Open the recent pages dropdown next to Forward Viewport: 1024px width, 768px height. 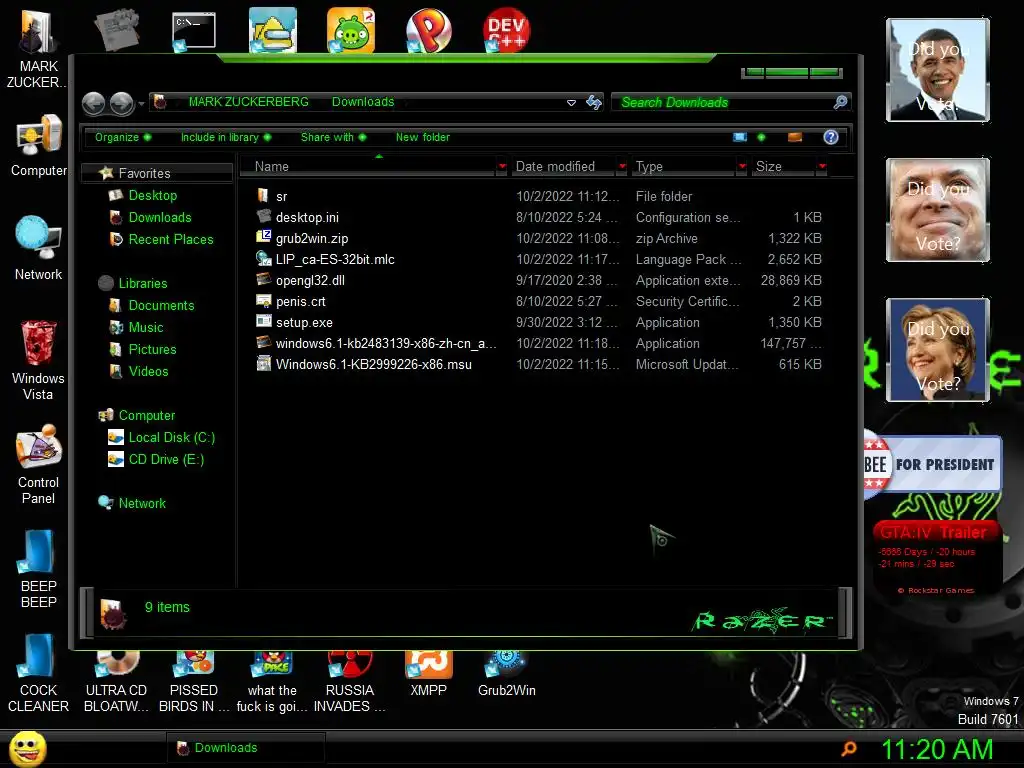pos(141,103)
